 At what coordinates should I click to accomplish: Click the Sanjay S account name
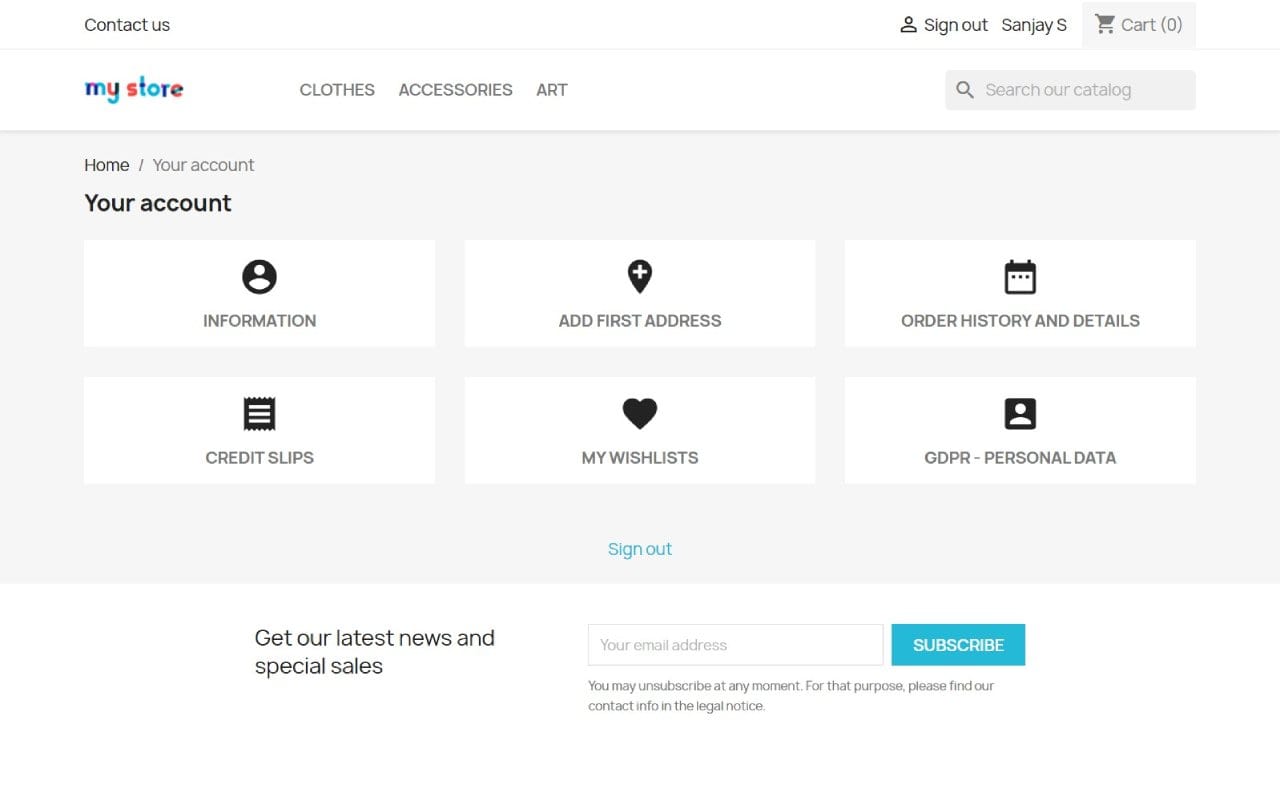click(1034, 24)
